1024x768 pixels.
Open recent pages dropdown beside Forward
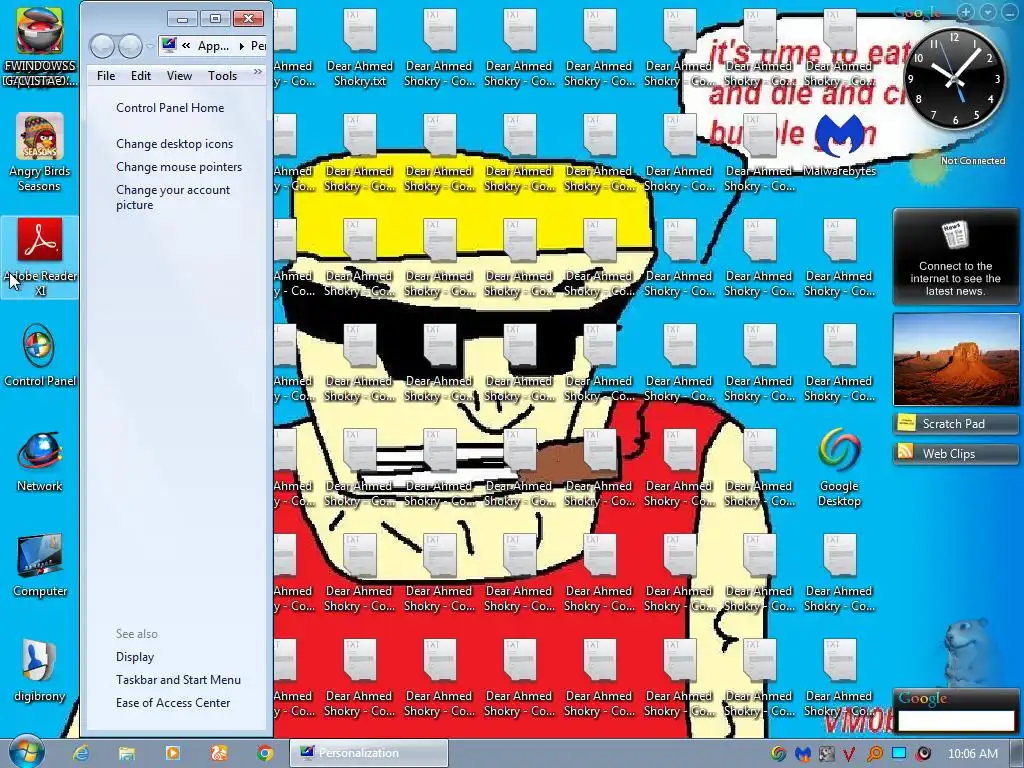coord(150,46)
